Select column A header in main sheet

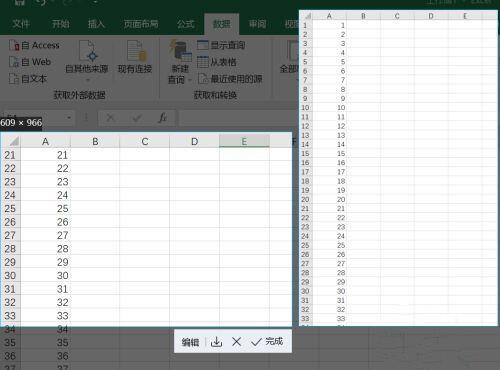(45, 142)
